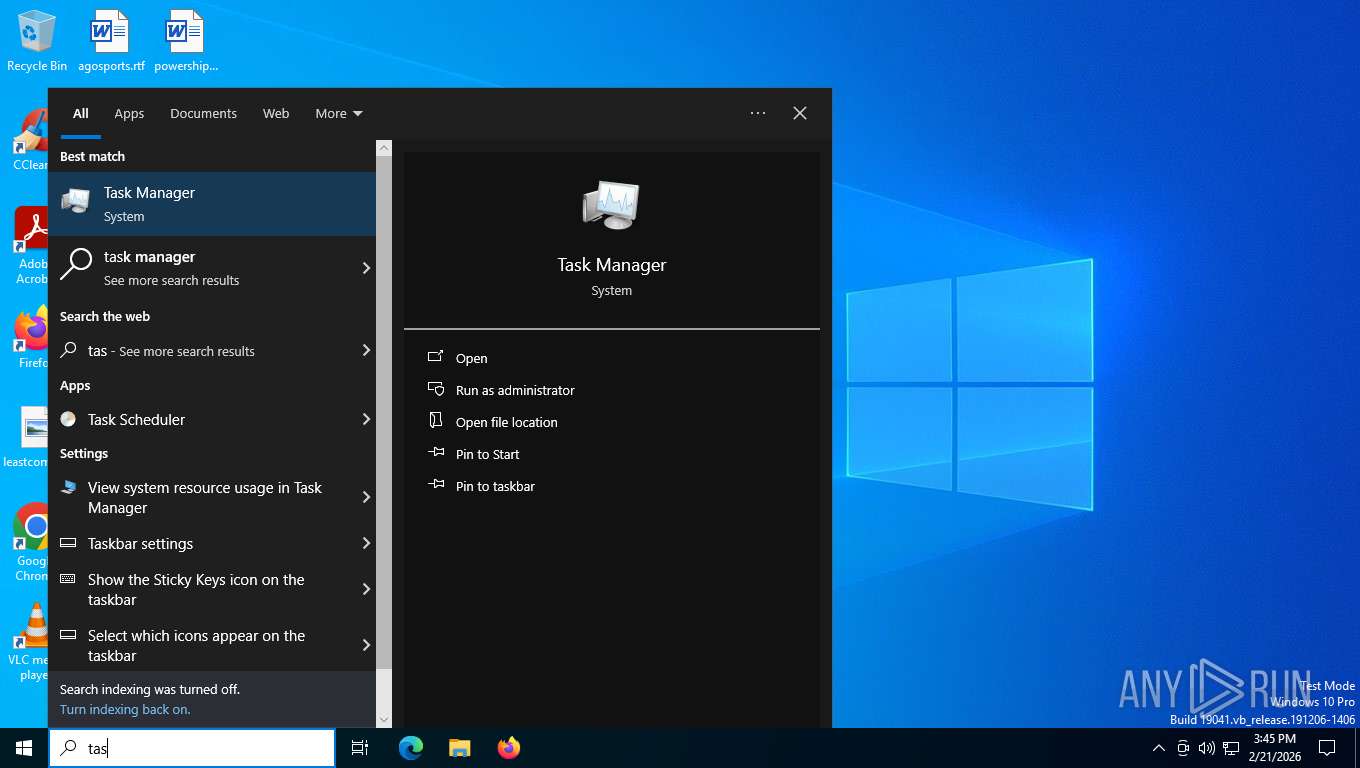Screen dimensions: 1360x768
Task: Open the Windows Start button
Action: tap(24, 748)
